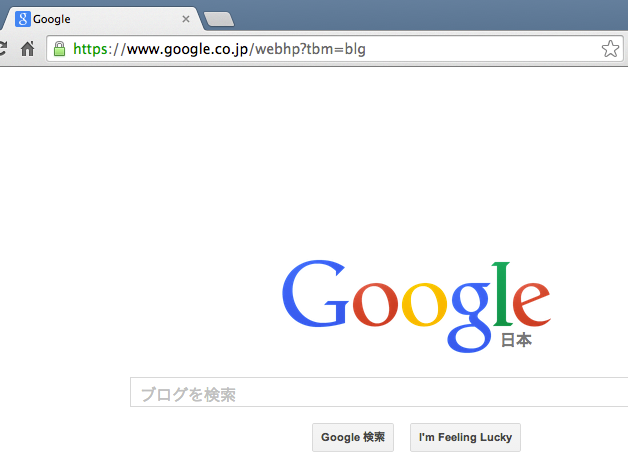Image resolution: width=628 pixels, height=469 pixels.
Task: Close the Google tab
Action: [x=186, y=19]
